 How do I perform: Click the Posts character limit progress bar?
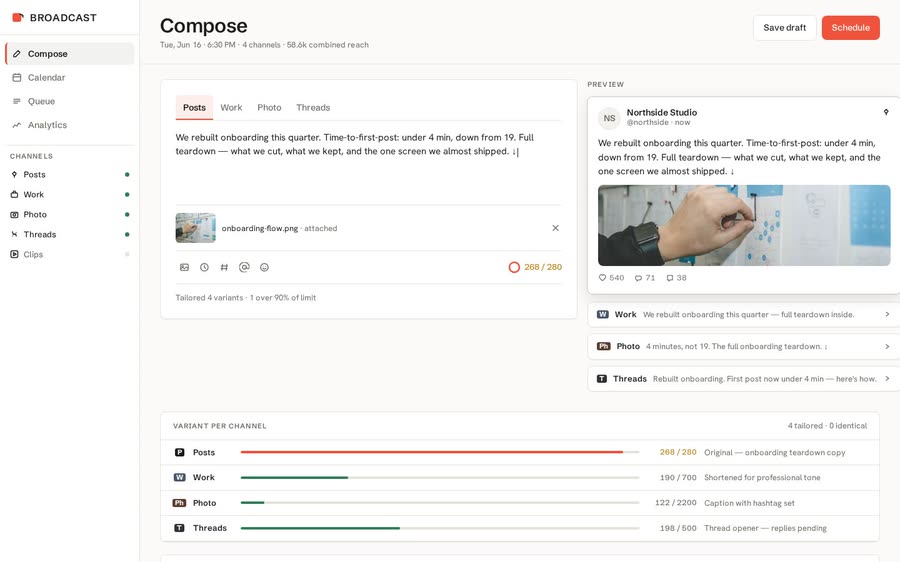coord(440,452)
